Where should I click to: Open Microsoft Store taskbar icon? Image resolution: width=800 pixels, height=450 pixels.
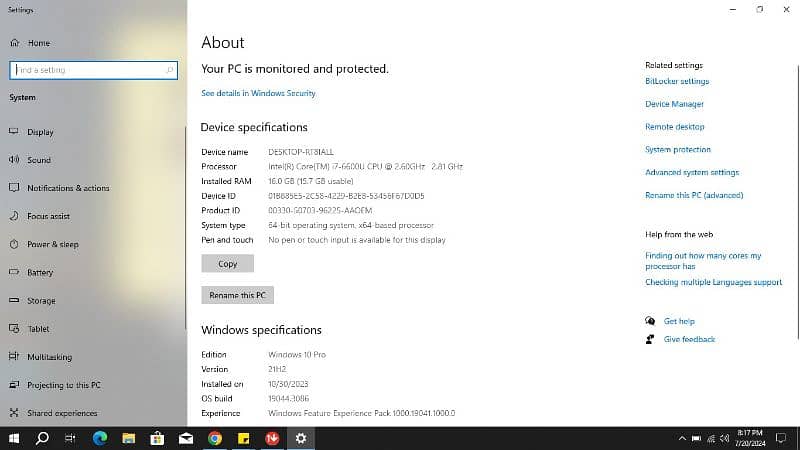(x=157, y=438)
